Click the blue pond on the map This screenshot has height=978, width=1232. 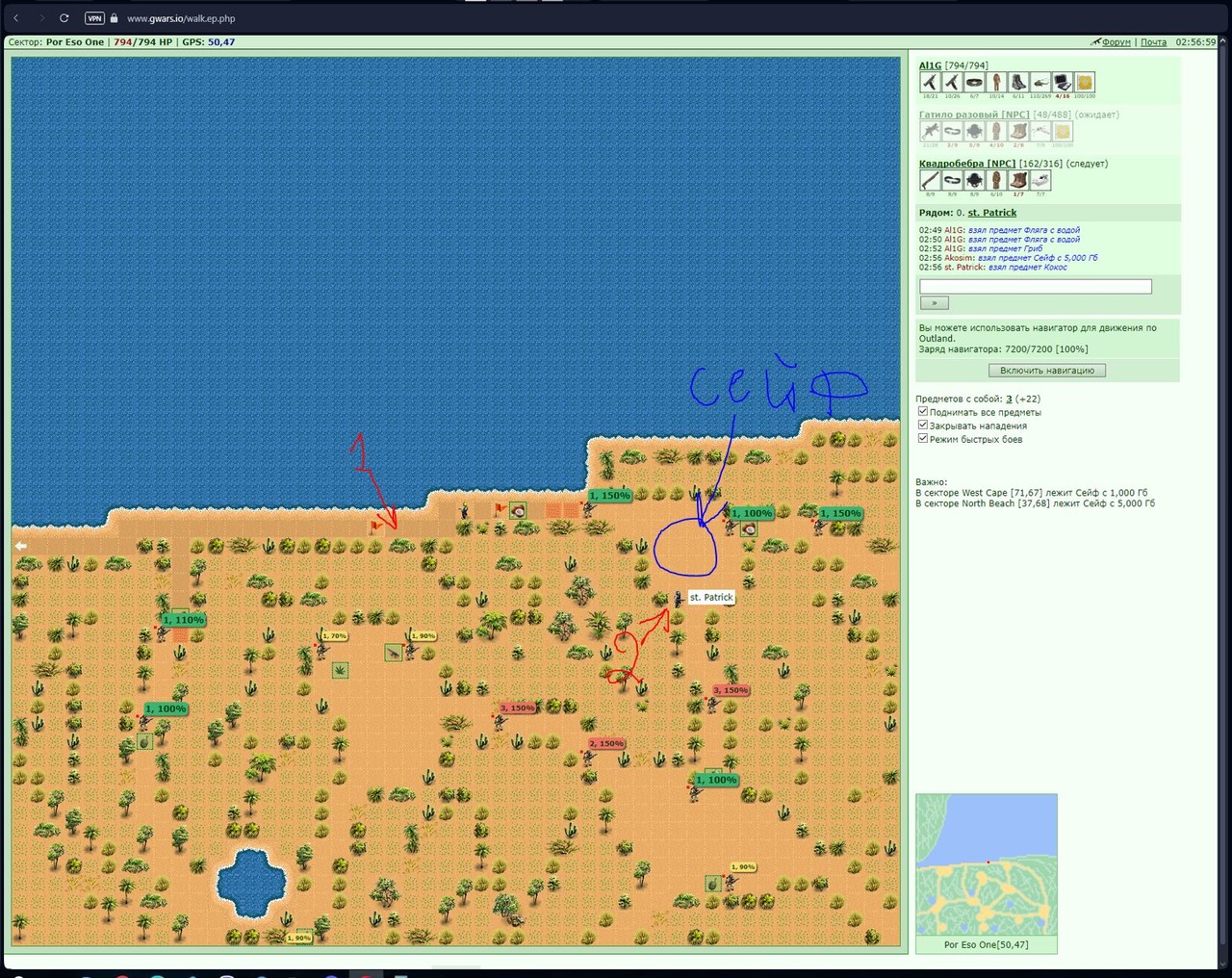coord(251,883)
